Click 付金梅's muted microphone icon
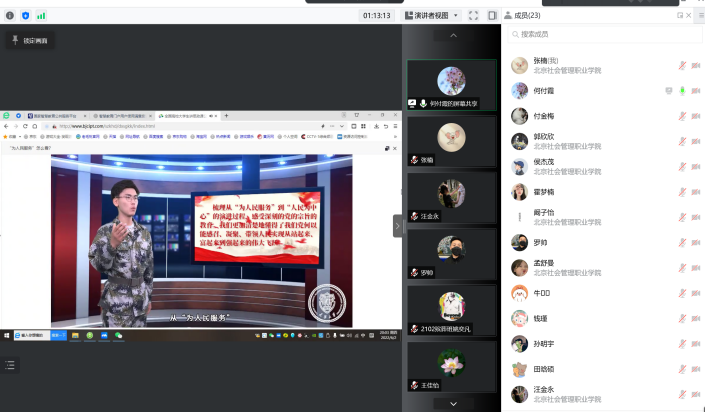 pyautogui.click(x=682, y=116)
